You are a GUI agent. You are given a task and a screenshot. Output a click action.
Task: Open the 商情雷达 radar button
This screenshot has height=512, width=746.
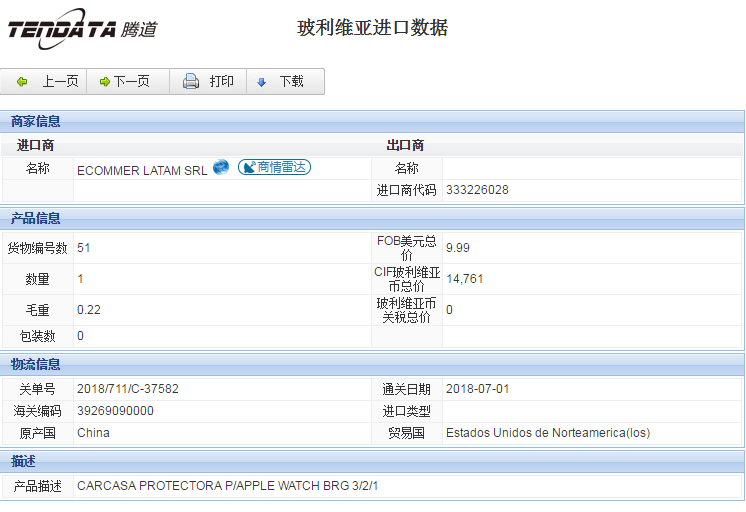click(x=274, y=168)
